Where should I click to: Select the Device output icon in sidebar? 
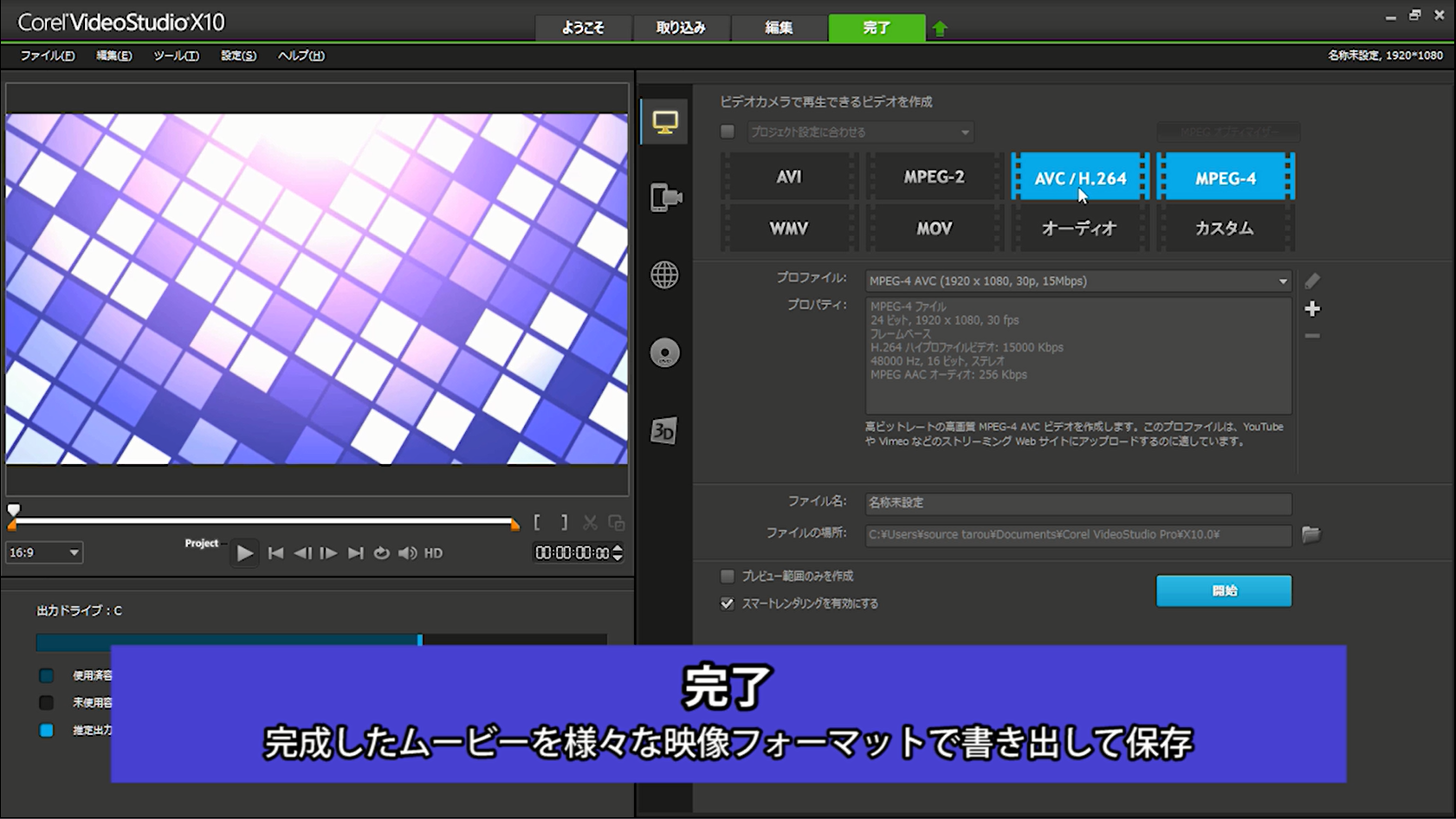pyautogui.click(x=663, y=197)
